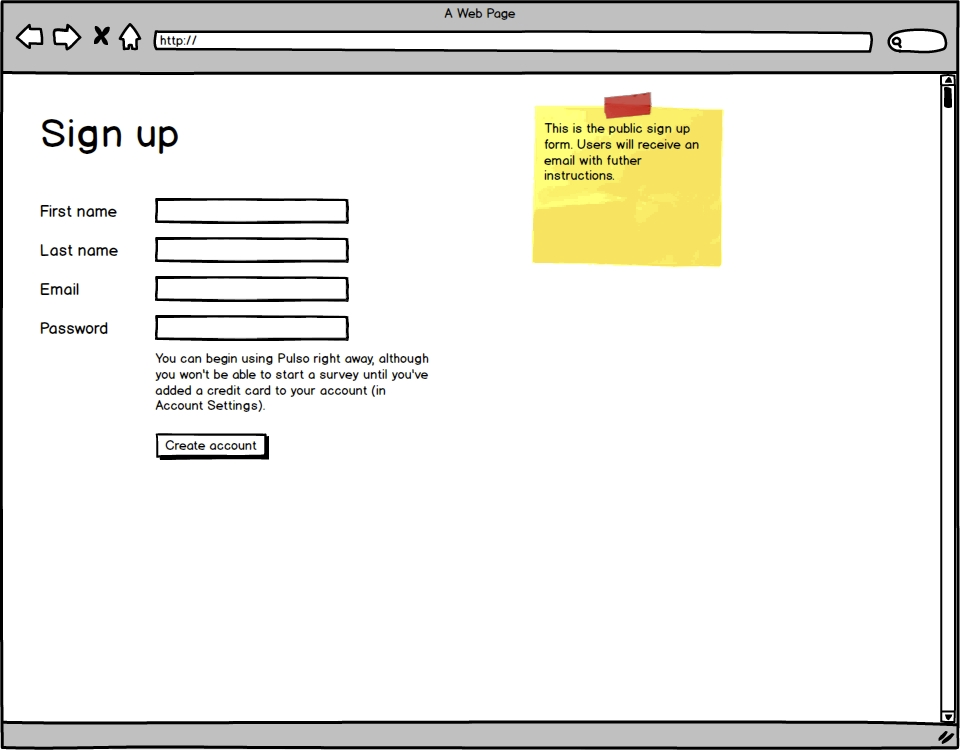Image resolution: width=960 pixels, height=750 pixels.
Task: Click the scrollbar up arrow
Action: coord(948,80)
